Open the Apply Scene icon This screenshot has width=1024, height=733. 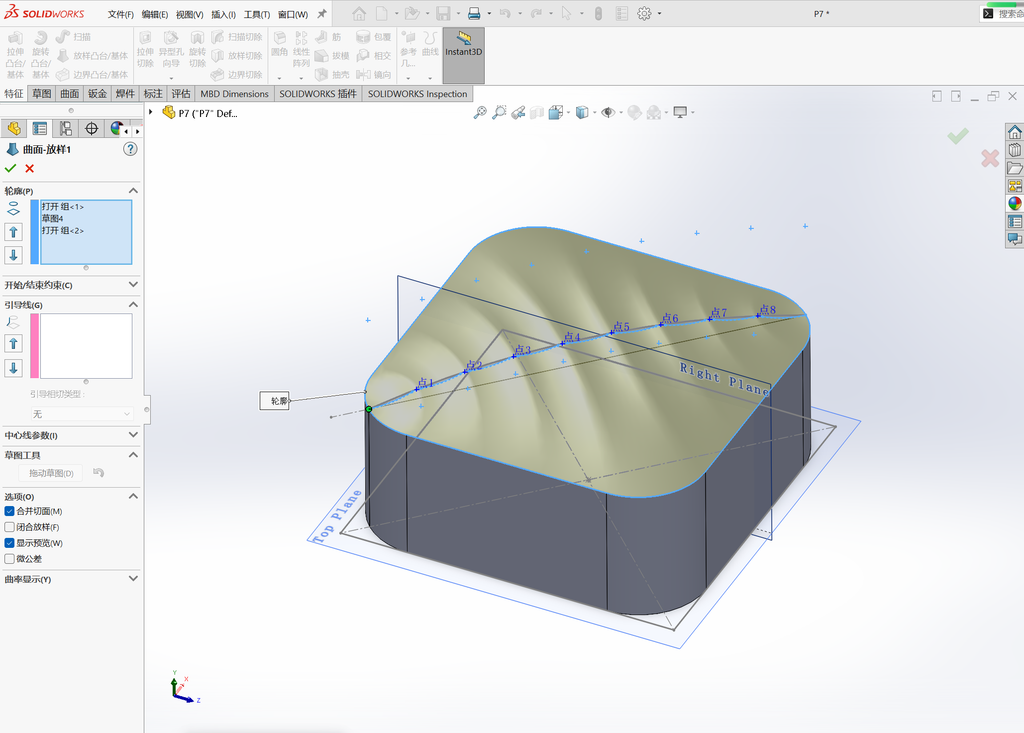pos(654,112)
